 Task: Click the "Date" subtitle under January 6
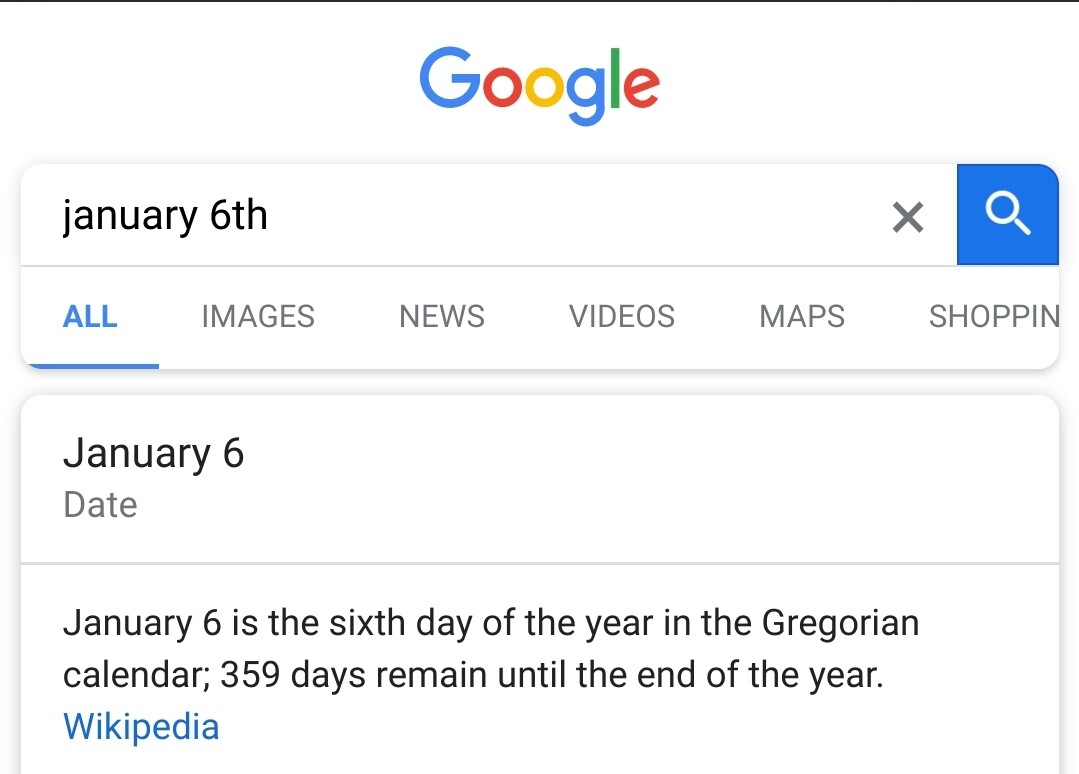pyautogui.click(x=100, y=505)
